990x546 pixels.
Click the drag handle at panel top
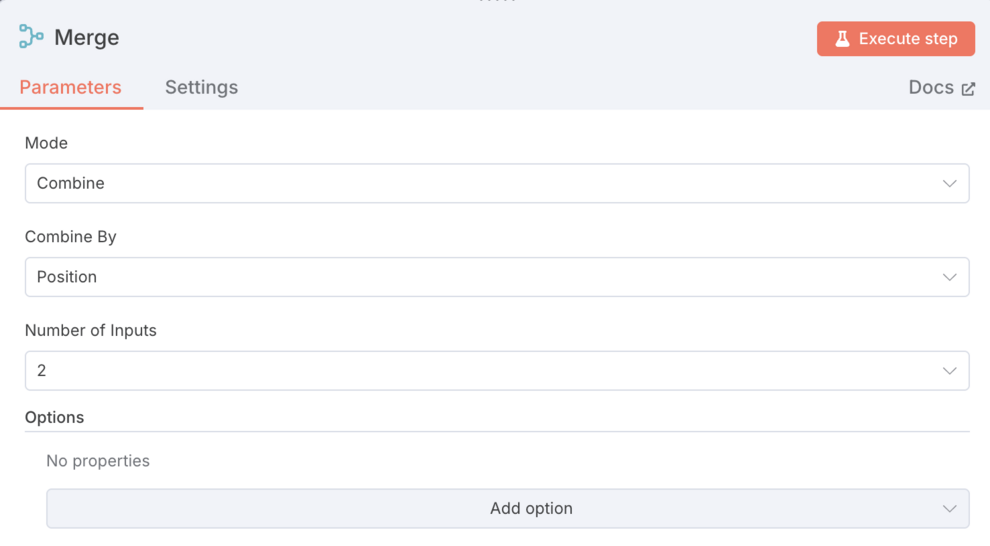[x=496, y=2]
